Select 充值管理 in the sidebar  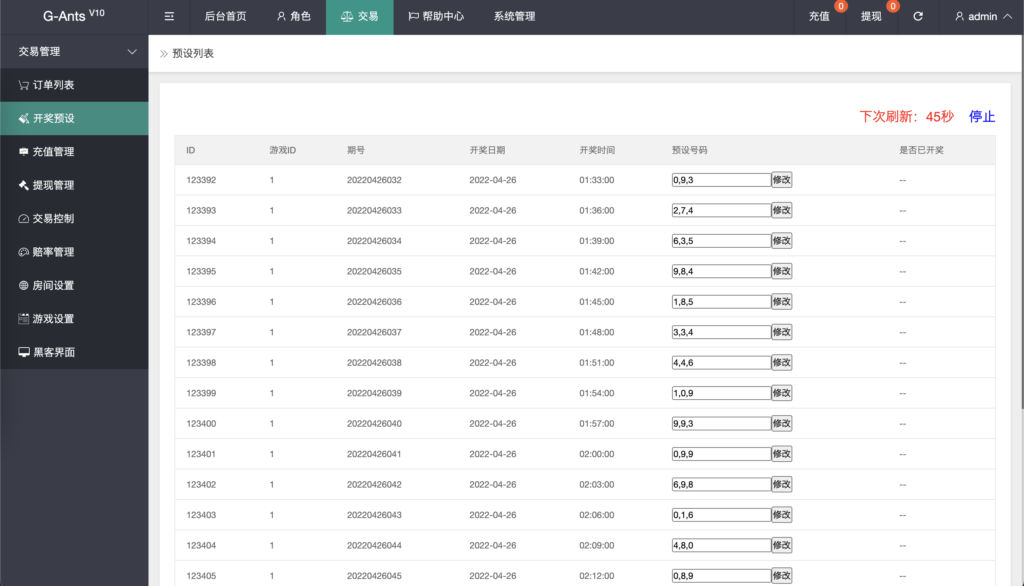[x=53, y=152]
